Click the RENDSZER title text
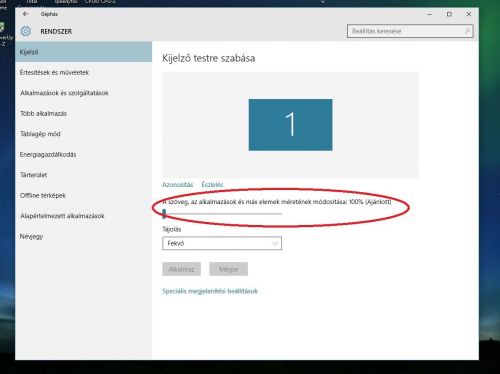Viewport: 500px width, 374px height. pos(56,31)
